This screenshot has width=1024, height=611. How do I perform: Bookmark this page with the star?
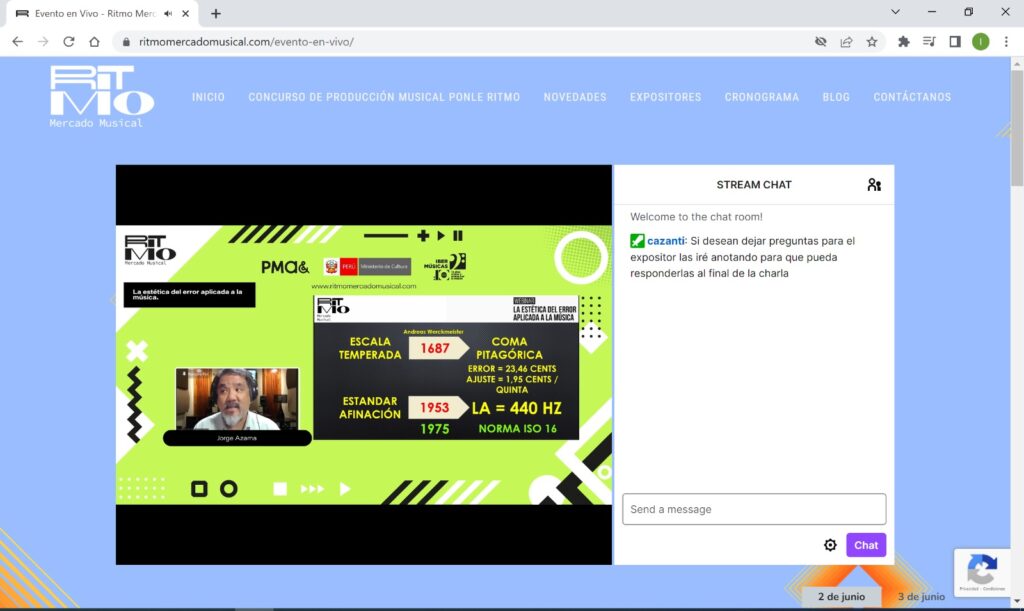pos(872,42)
